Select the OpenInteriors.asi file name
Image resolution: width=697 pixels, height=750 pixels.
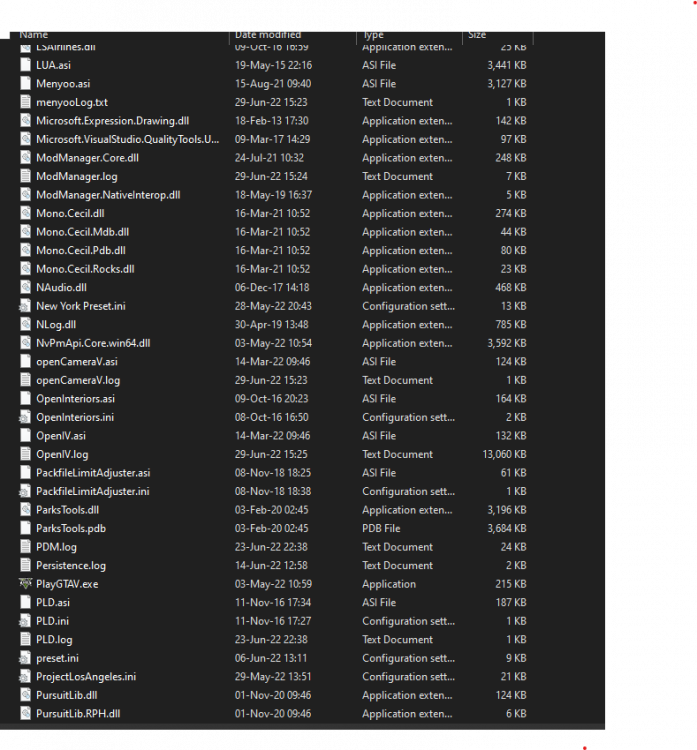coord(76,399)
